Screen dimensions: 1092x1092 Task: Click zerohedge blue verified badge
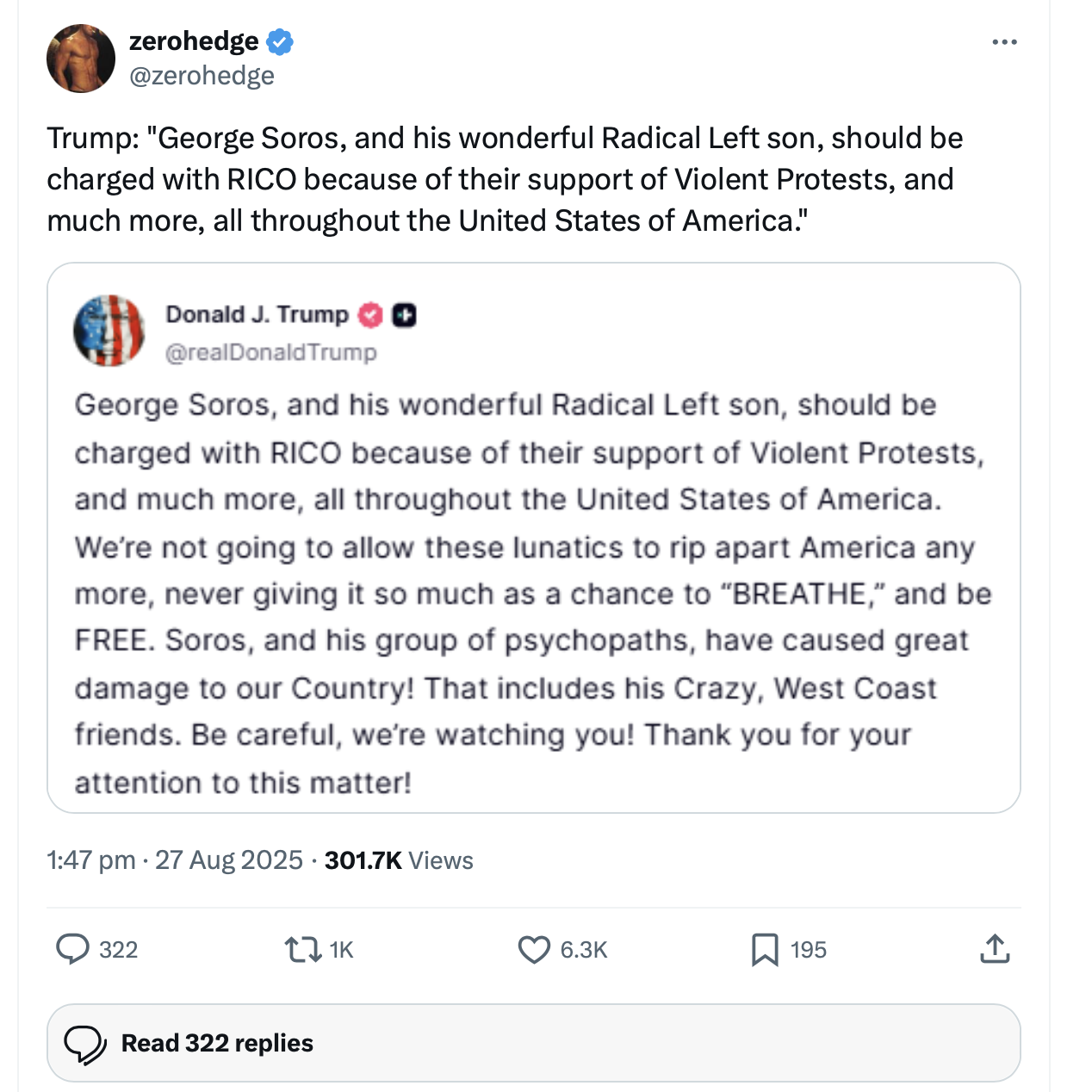point(280,41)
